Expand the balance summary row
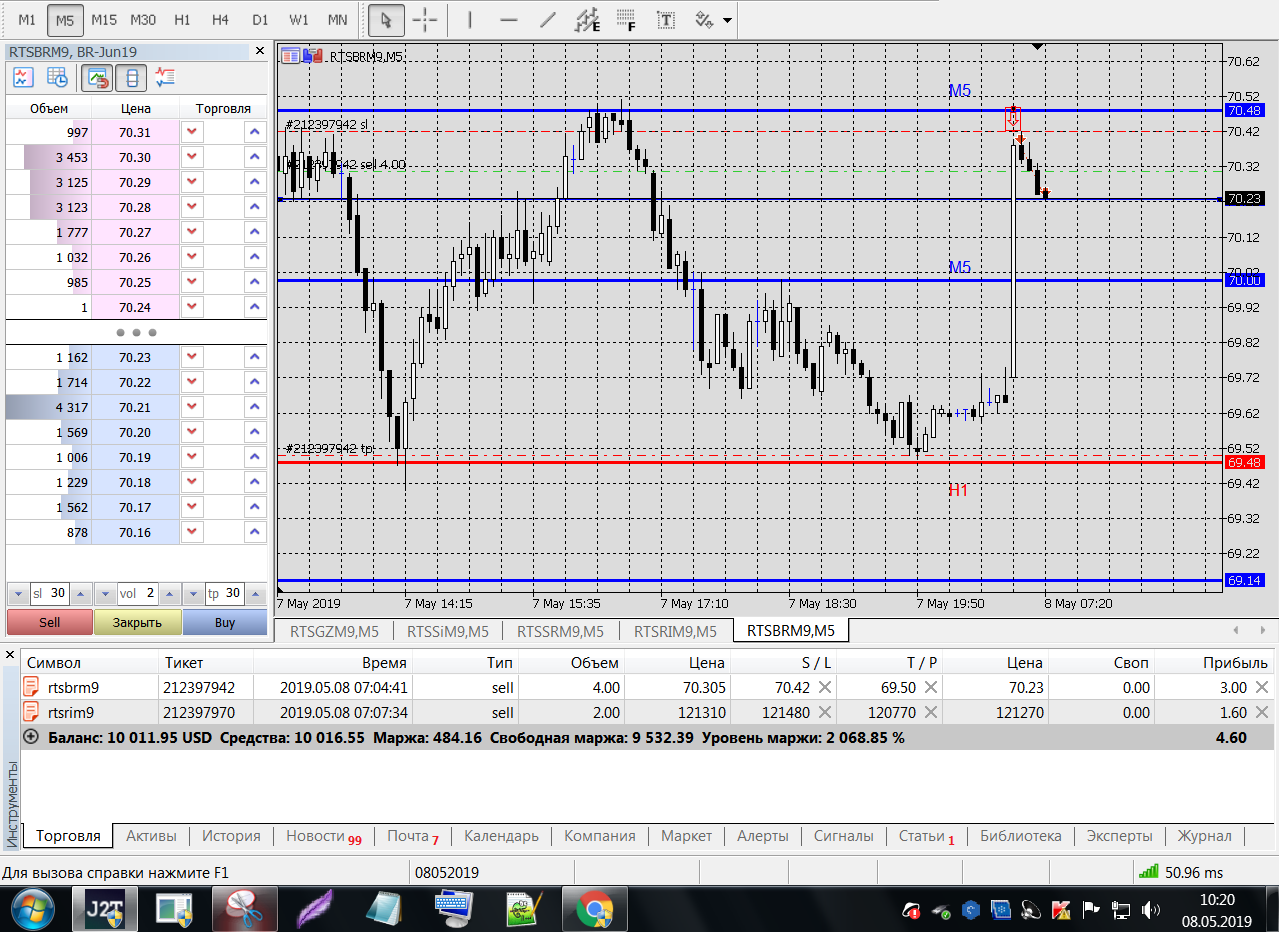 pos(30,737)
